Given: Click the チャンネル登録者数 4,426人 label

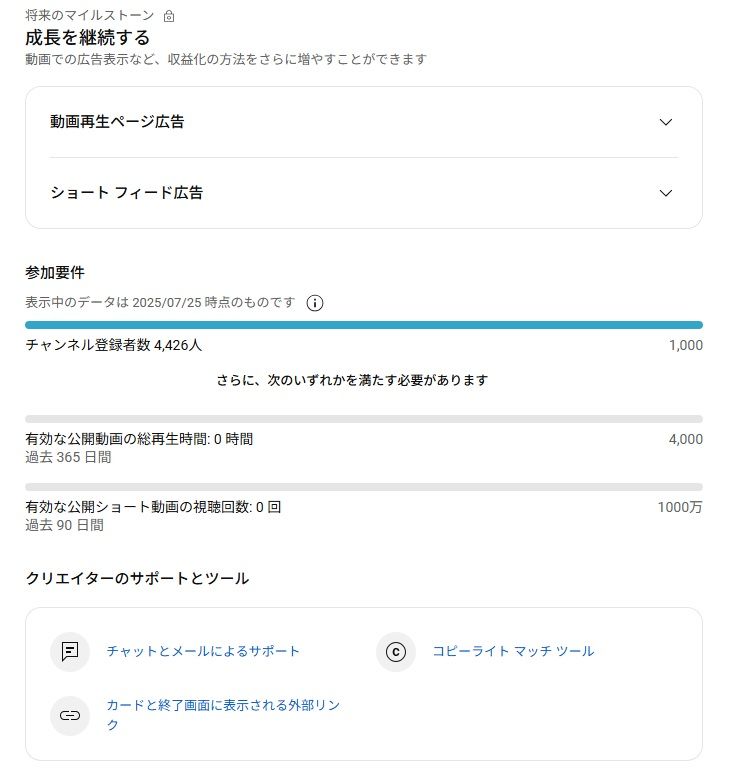Looking at the screenshot, I should [x=114, y=345].
